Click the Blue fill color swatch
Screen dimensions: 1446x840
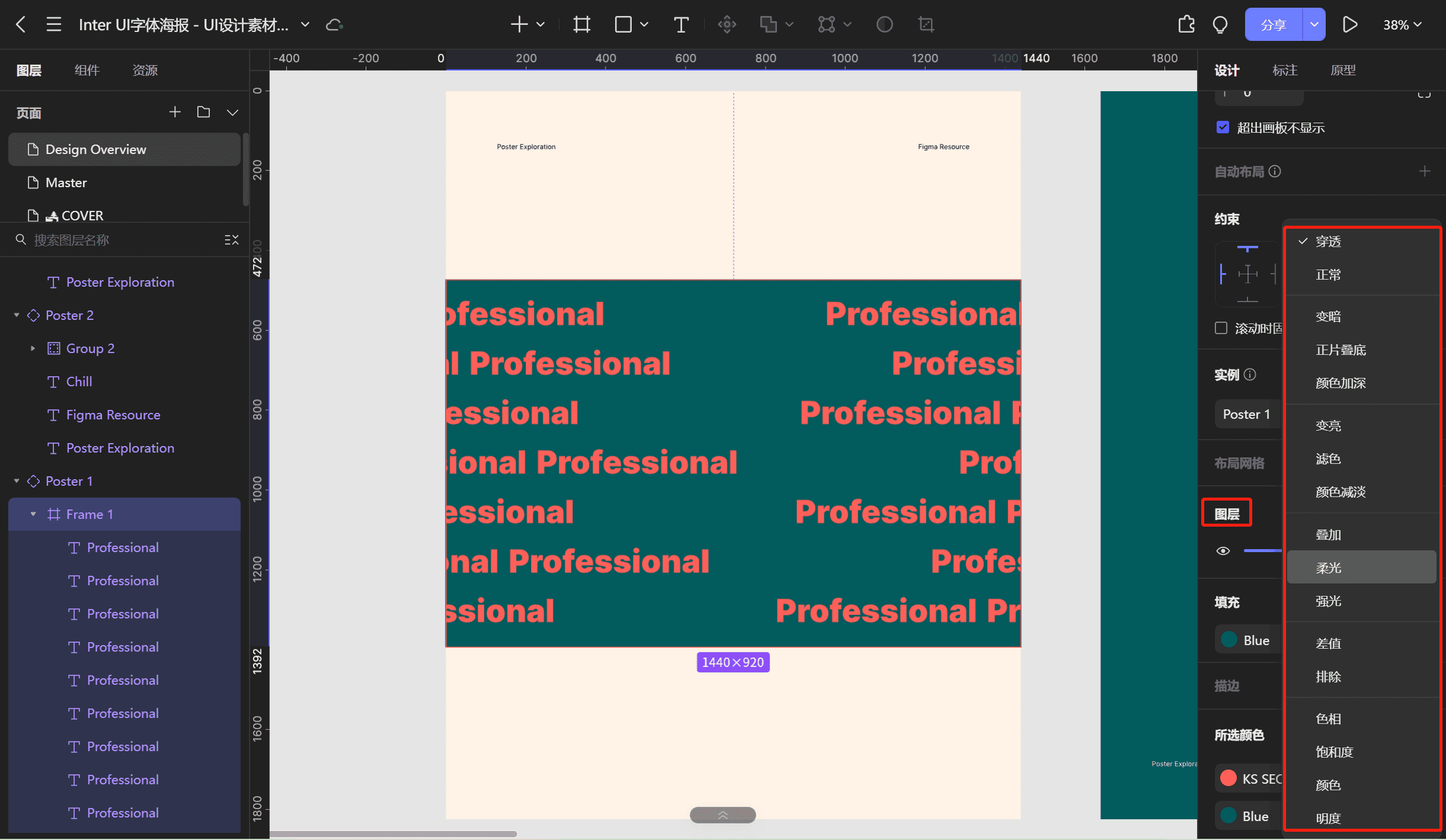1229,640
